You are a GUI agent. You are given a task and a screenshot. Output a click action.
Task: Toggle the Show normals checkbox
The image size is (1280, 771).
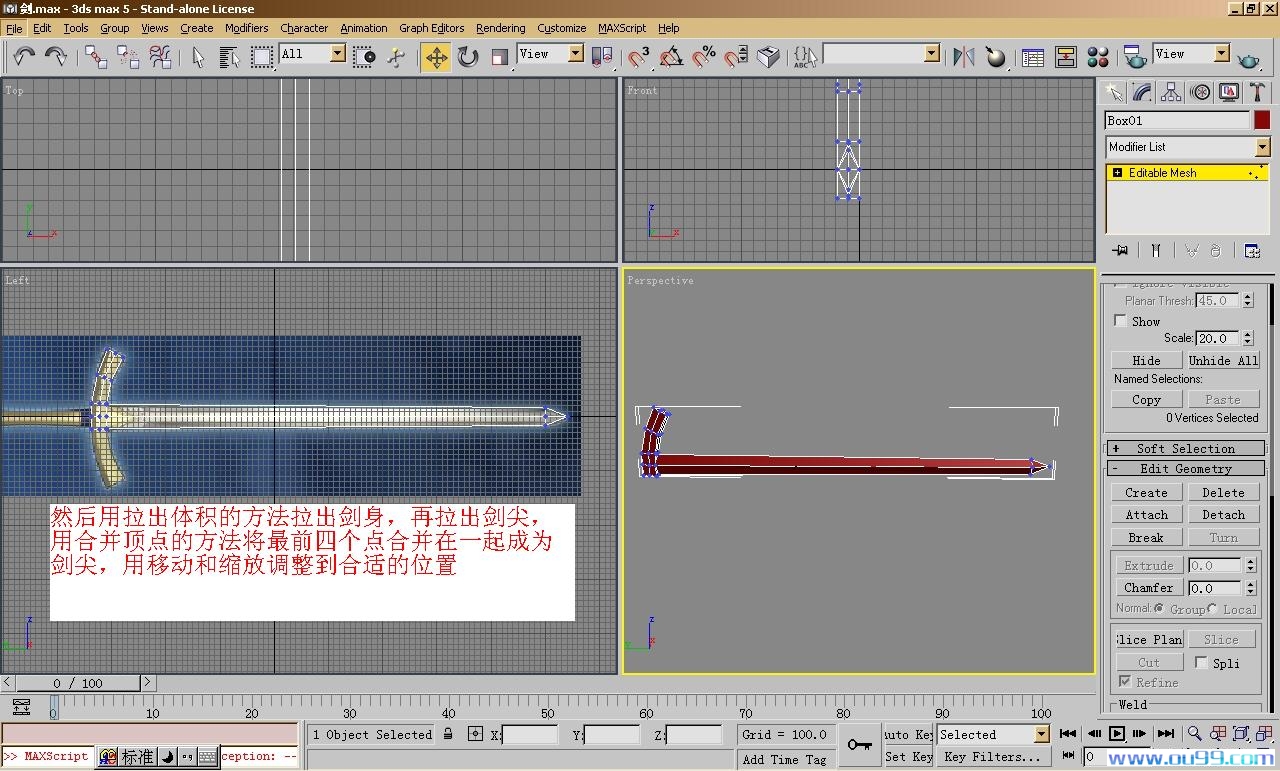[1120, 321]
